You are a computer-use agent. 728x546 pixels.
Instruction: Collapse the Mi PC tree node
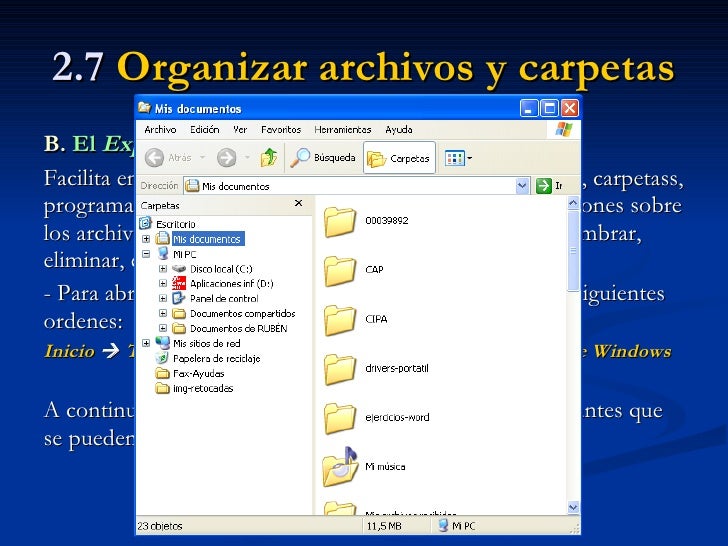(x=146, y=254)
